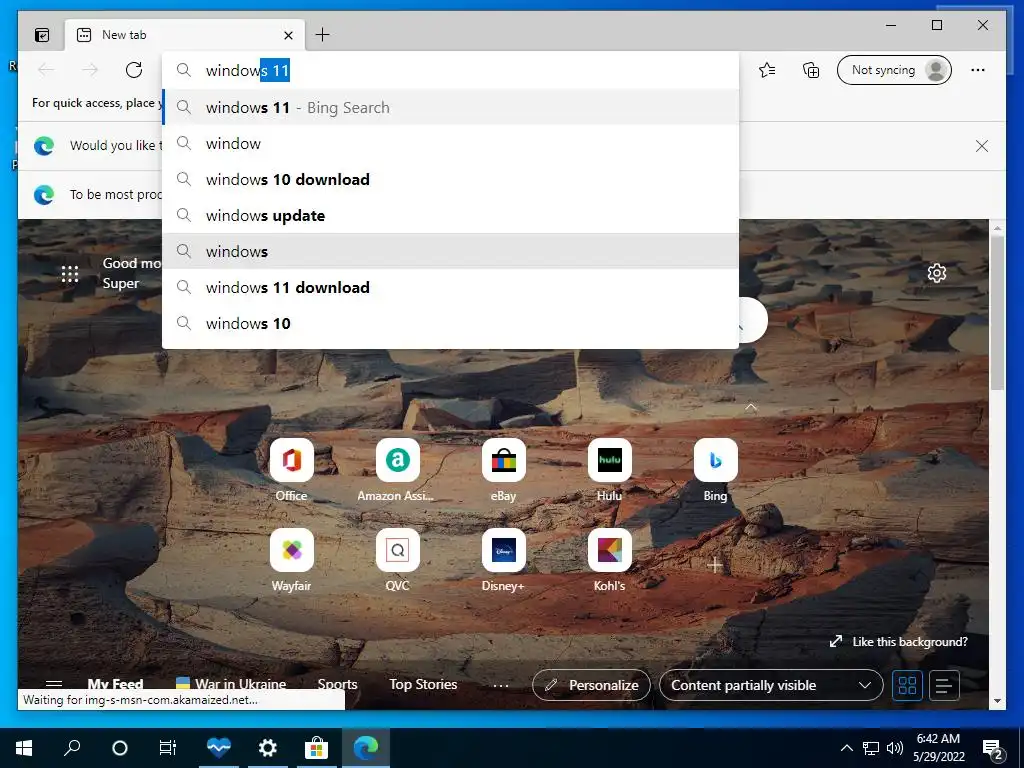Choose 'windows update' suggestion
Image resolution: width=1024 pixels, height=768 pixels.
451,216
